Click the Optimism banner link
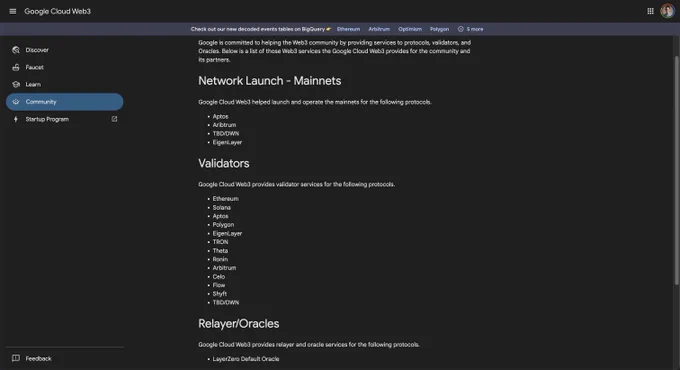The height and width of the screenshot is (370, 680). tap(410, 29)
